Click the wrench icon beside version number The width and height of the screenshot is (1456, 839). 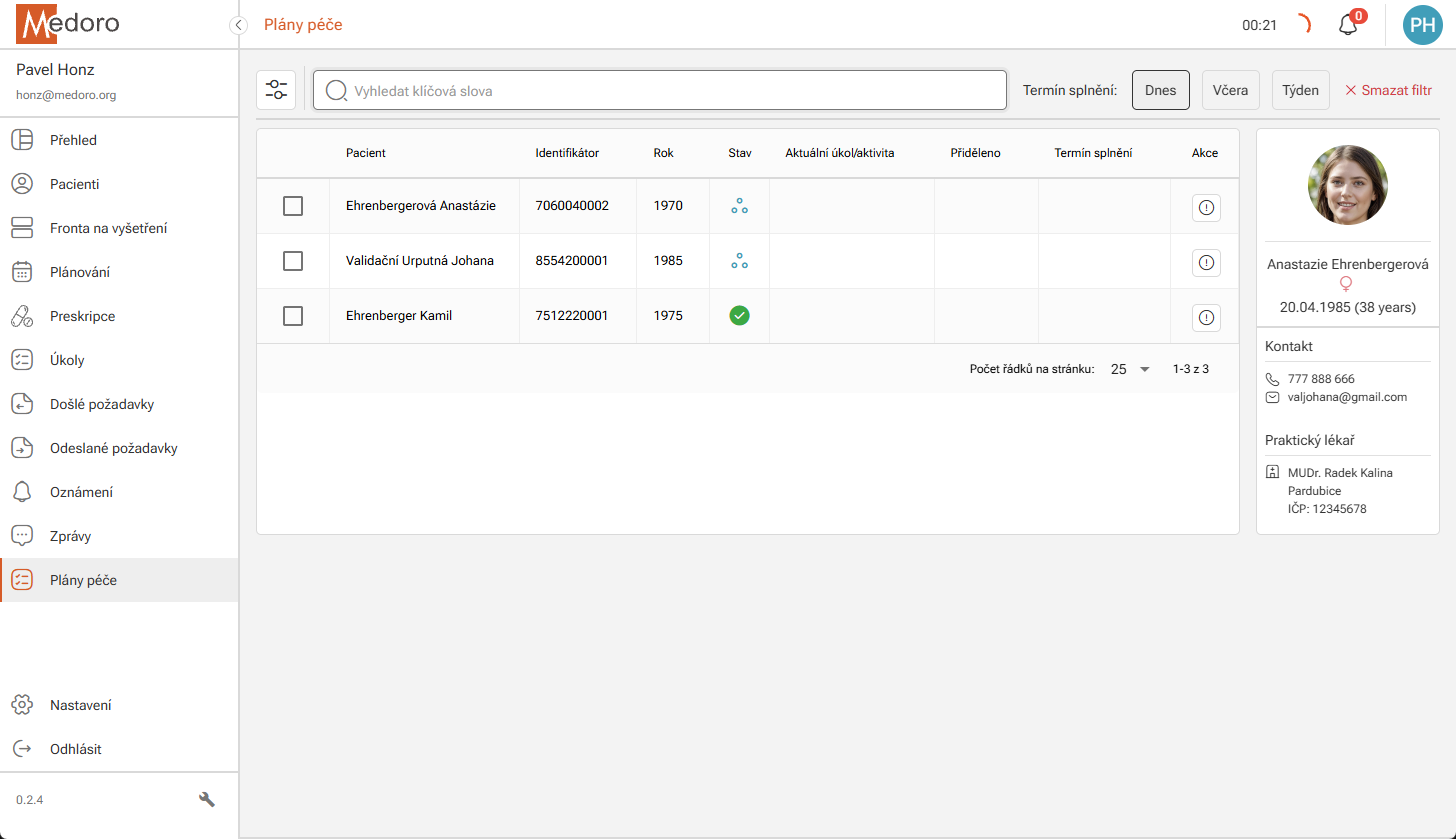(207, 799)
